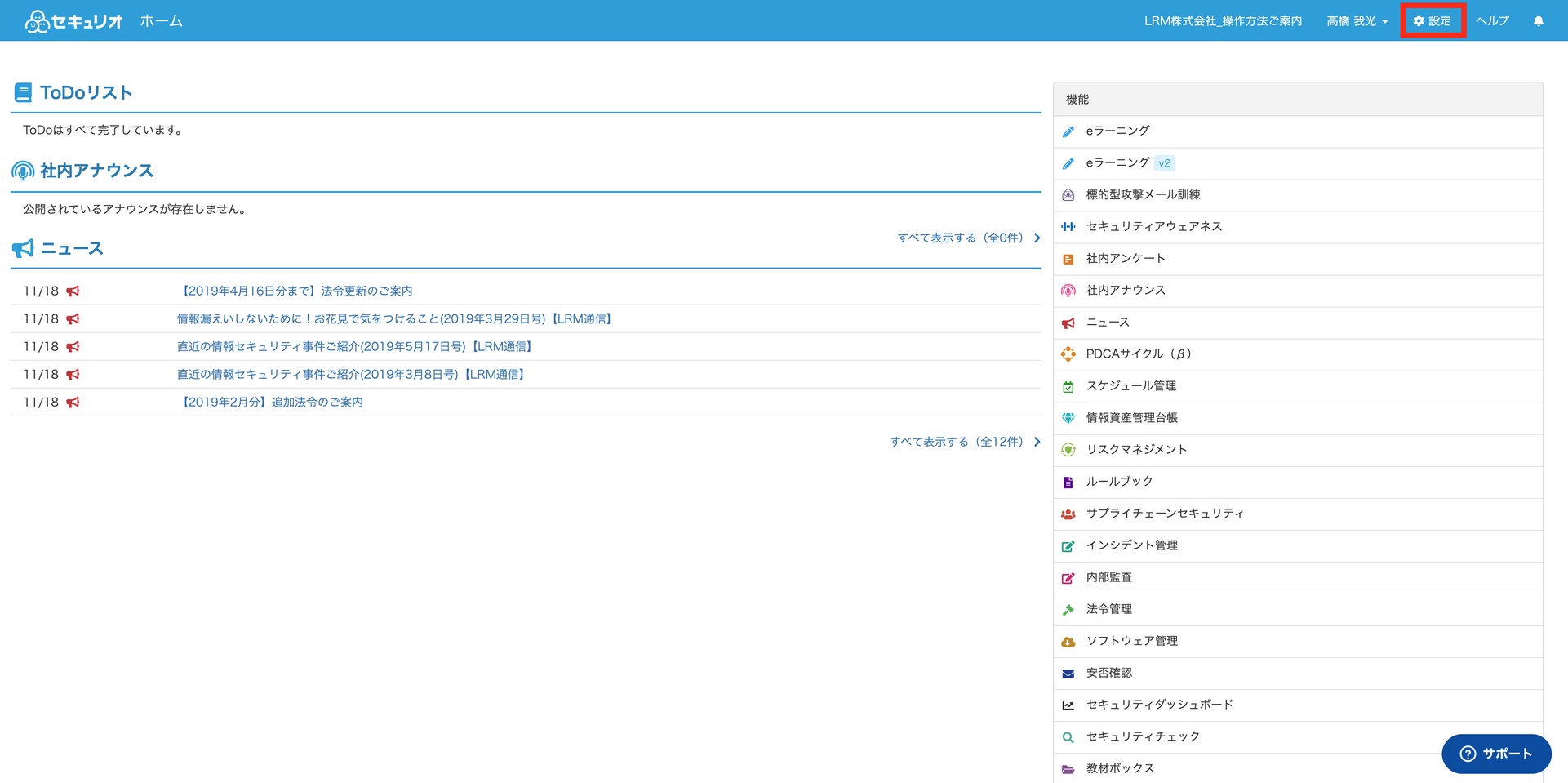1568x783 pixels.
Task: Click the megaphone icon on the 【2019年2月分】 news row
Action: (73, 403)
